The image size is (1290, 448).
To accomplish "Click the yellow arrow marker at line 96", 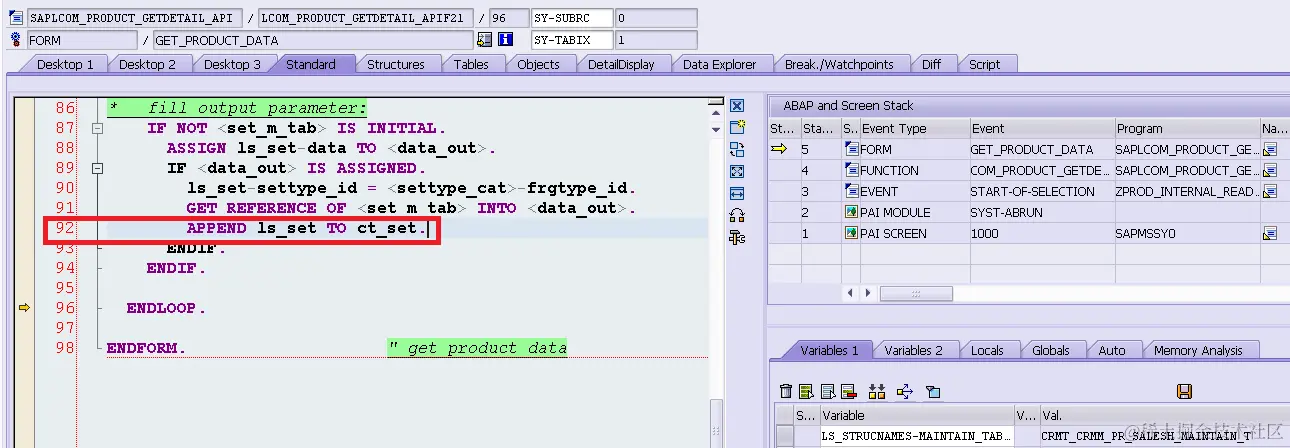I will (24, 308).
